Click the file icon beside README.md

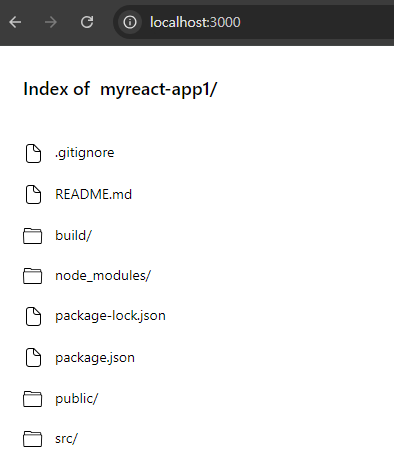coord(33,194)
